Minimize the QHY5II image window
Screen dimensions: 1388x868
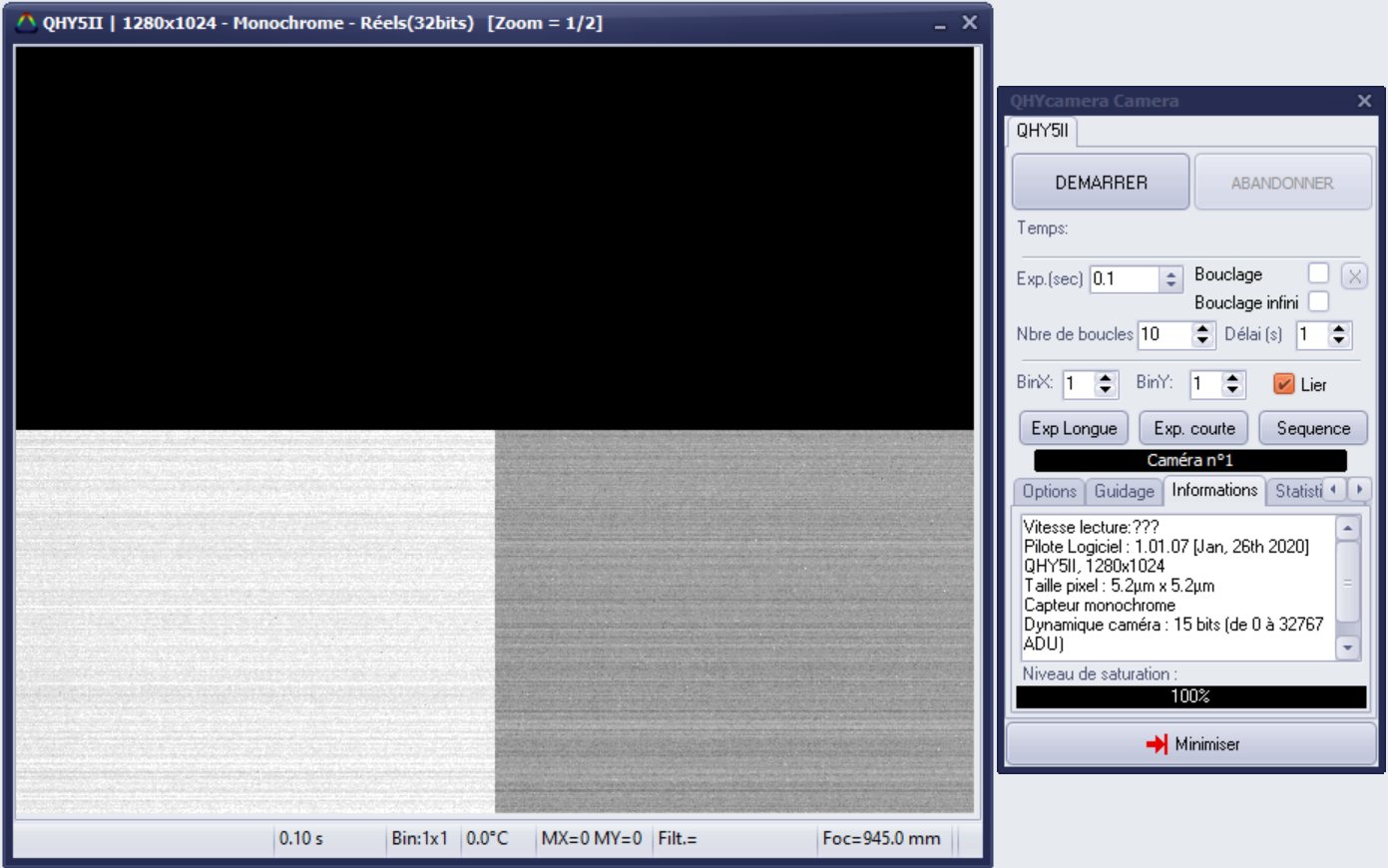[x=940, y=24]
